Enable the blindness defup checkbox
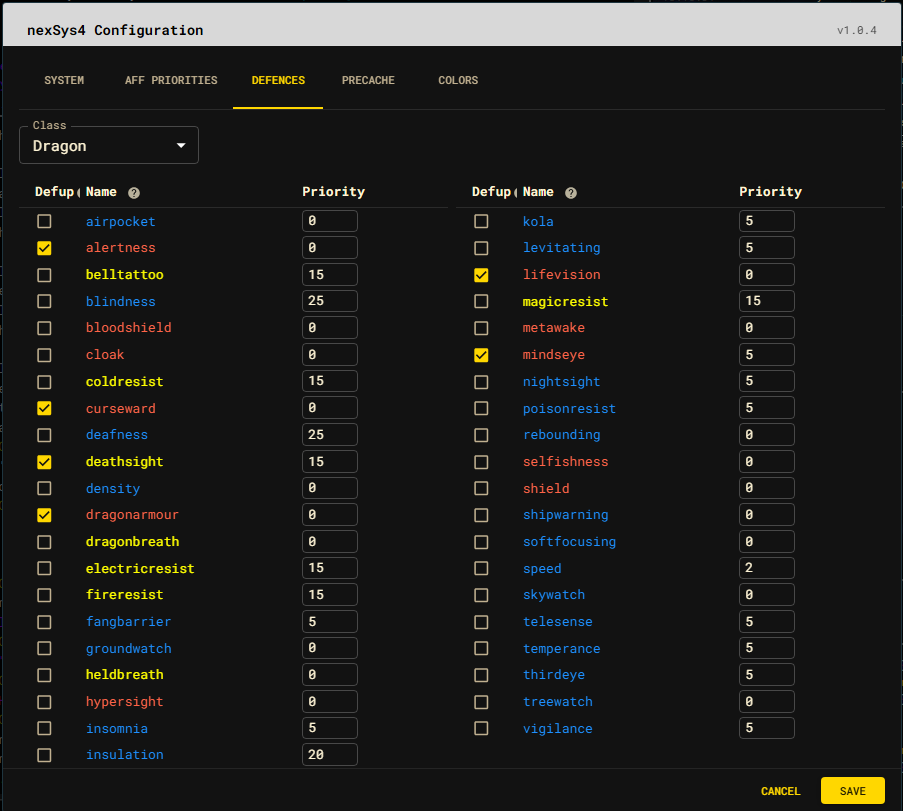 tap(44, 301)
